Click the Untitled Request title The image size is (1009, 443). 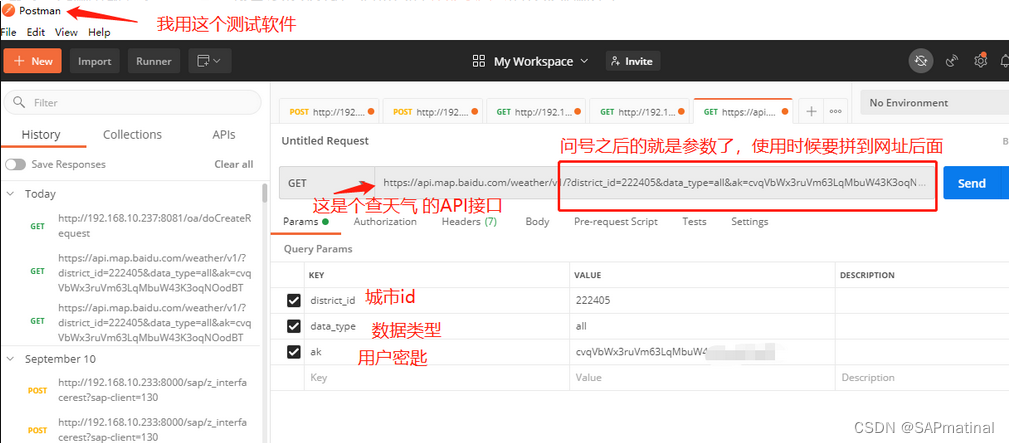click(x=325, y=140)
